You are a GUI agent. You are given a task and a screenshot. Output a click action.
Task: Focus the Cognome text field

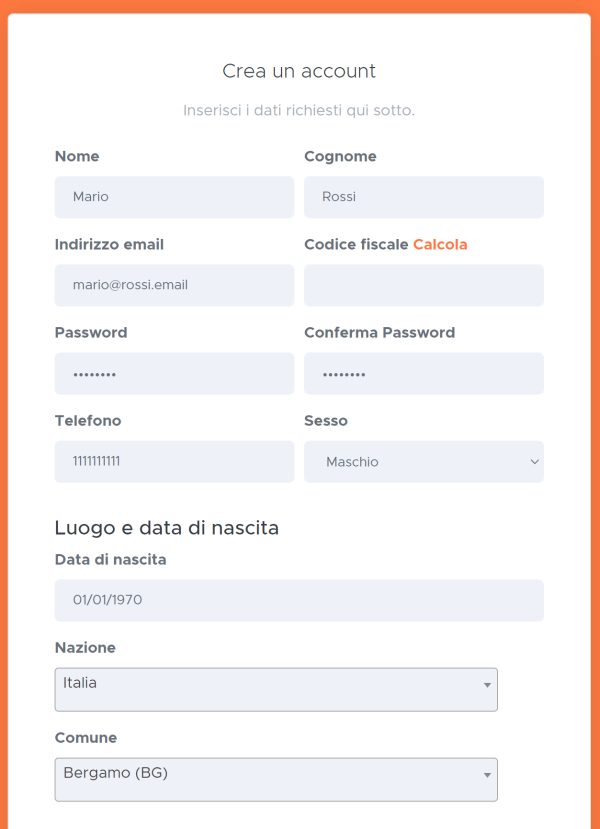tap(424, 197)
